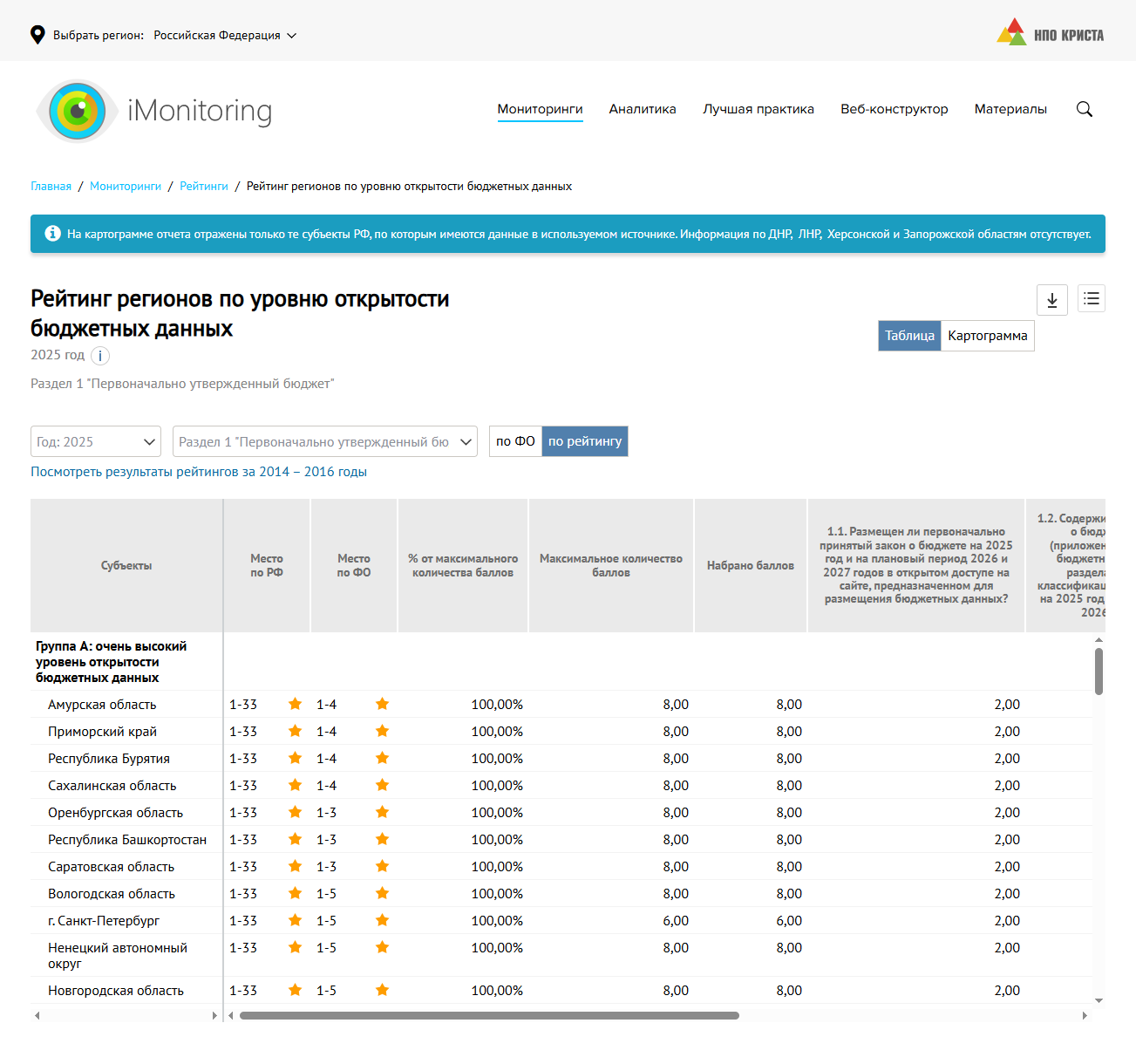Click the search magnifier icon

point(1084,109)
